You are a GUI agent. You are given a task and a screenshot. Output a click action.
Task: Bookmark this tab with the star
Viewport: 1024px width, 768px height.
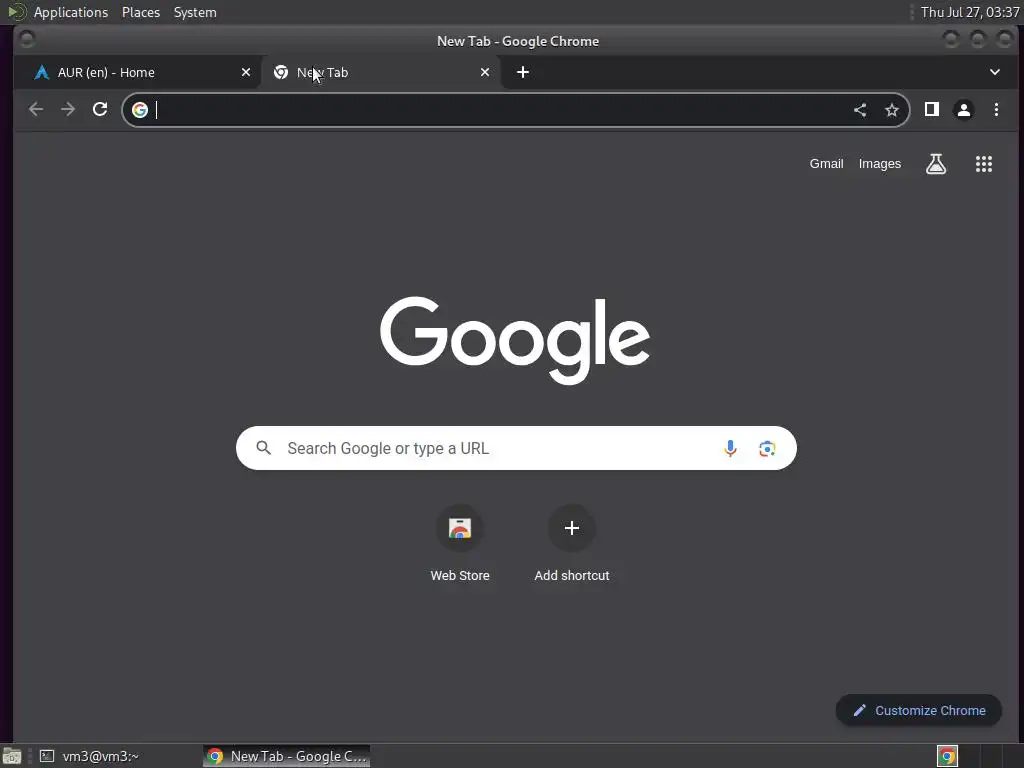click(892, 110)
